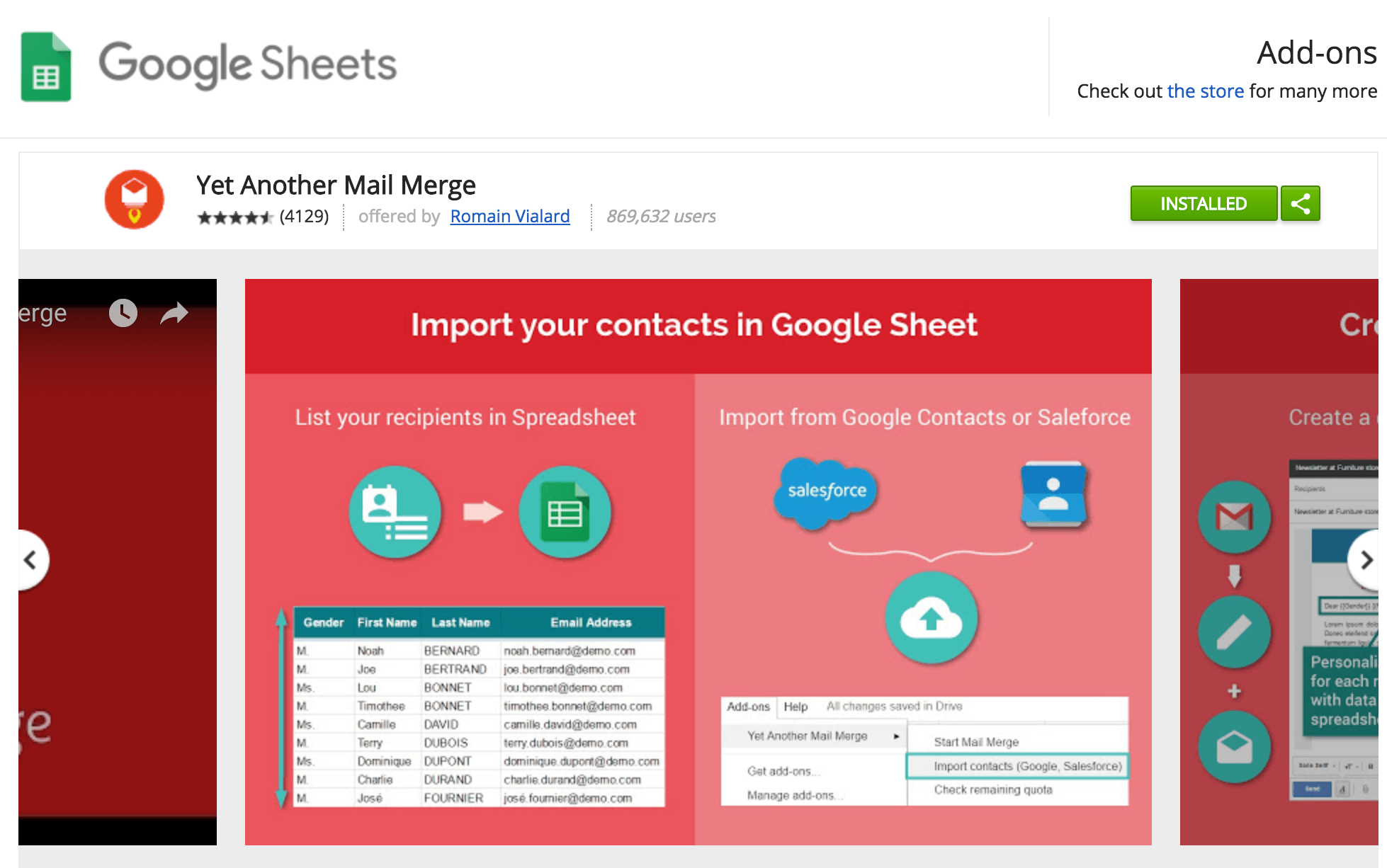Open the Help menu in the slide
The image size is (1387, 868).
click(796, 707)
